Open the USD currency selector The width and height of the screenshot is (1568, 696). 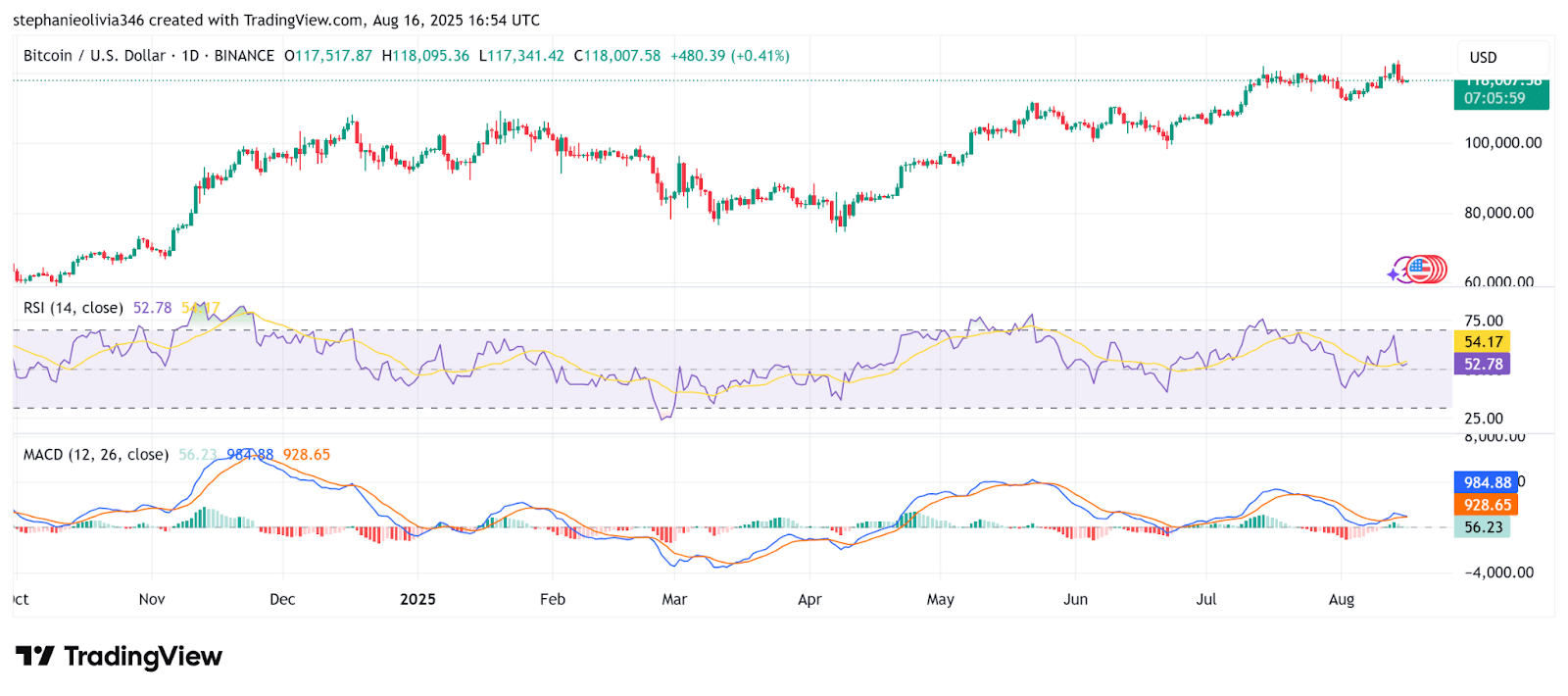1483,57
